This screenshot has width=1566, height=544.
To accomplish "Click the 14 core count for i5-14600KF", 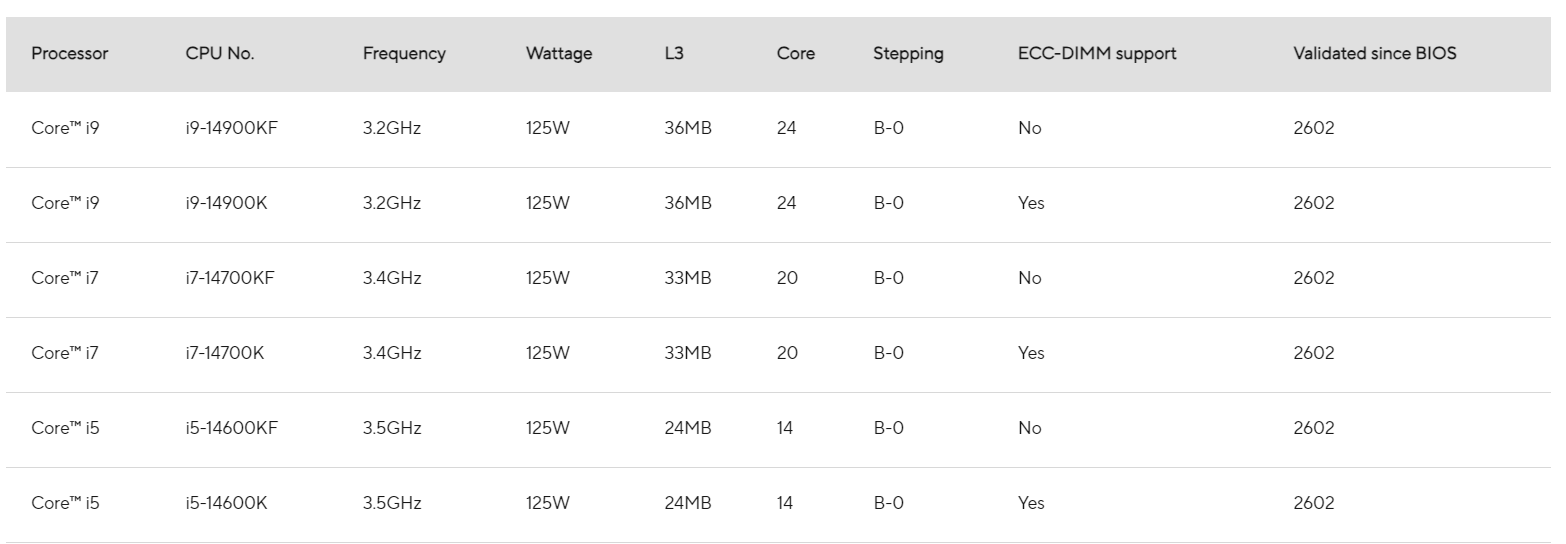I will (x=785, y=428).
